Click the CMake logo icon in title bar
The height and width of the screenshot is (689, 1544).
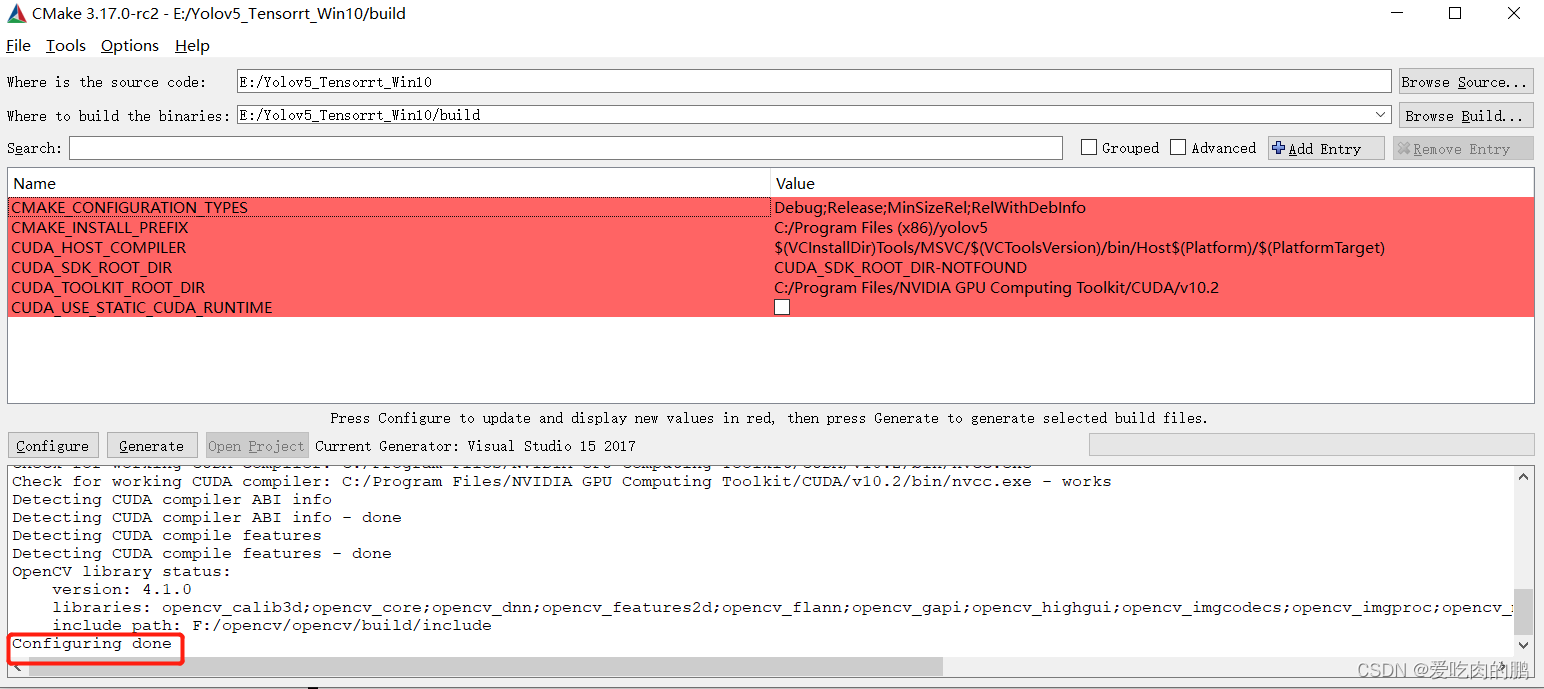pos(15,14)
